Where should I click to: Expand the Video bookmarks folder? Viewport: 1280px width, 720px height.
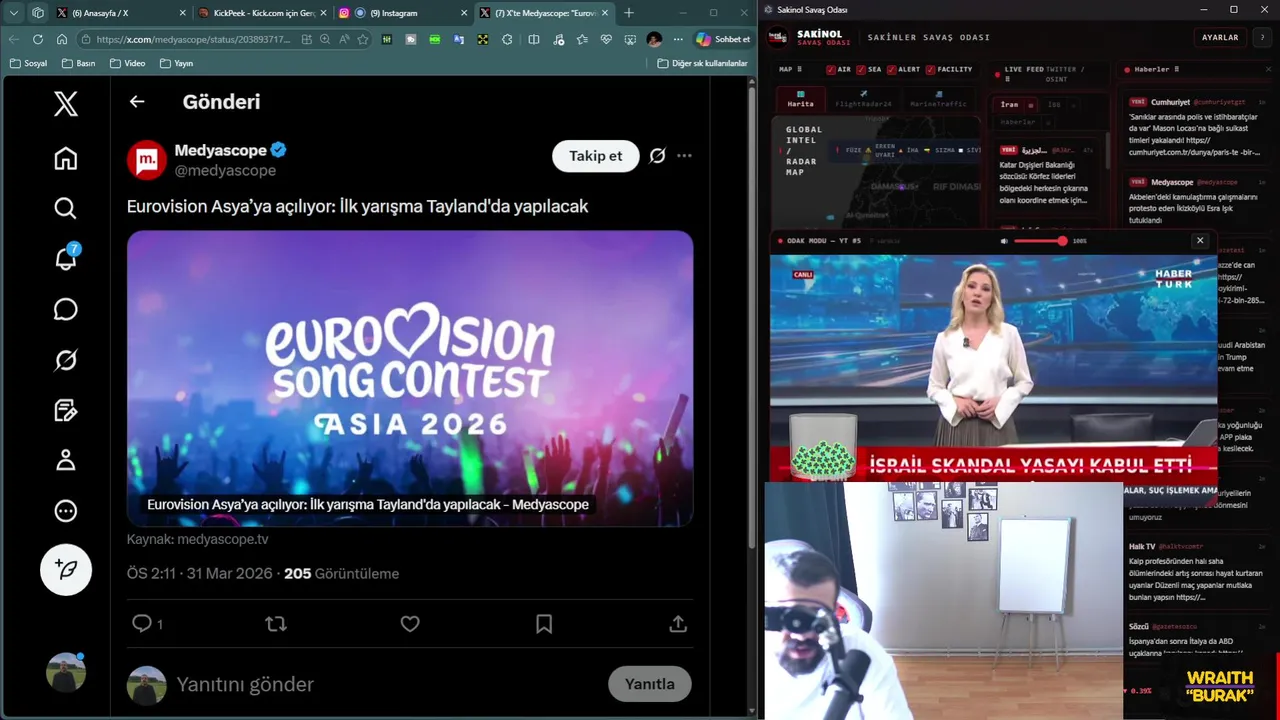[x=127, y=63]
